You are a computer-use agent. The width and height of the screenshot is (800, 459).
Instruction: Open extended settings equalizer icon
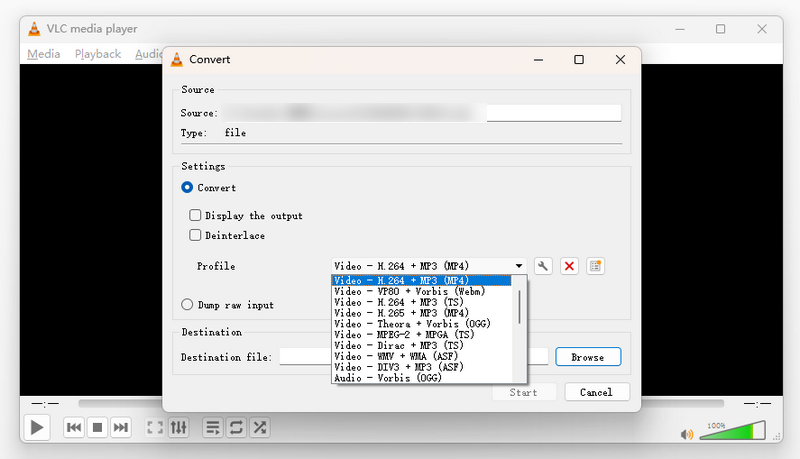[179, 427]
